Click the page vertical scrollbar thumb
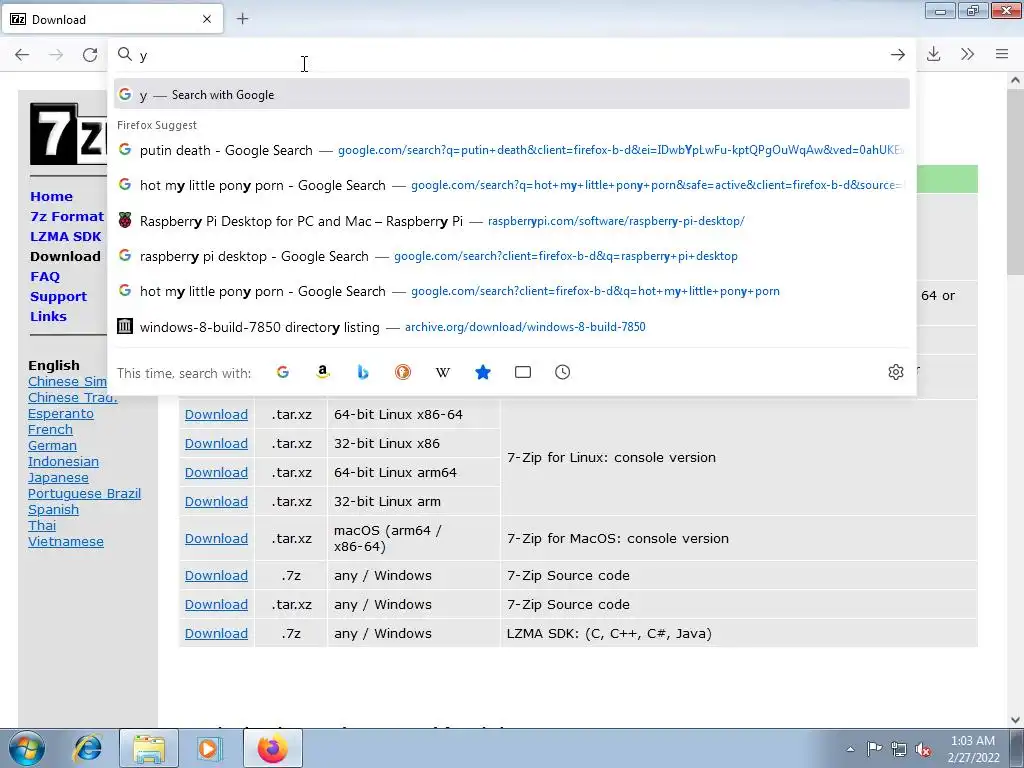The width and height of the screenshot is (1024, 768). coord(1015,182)
